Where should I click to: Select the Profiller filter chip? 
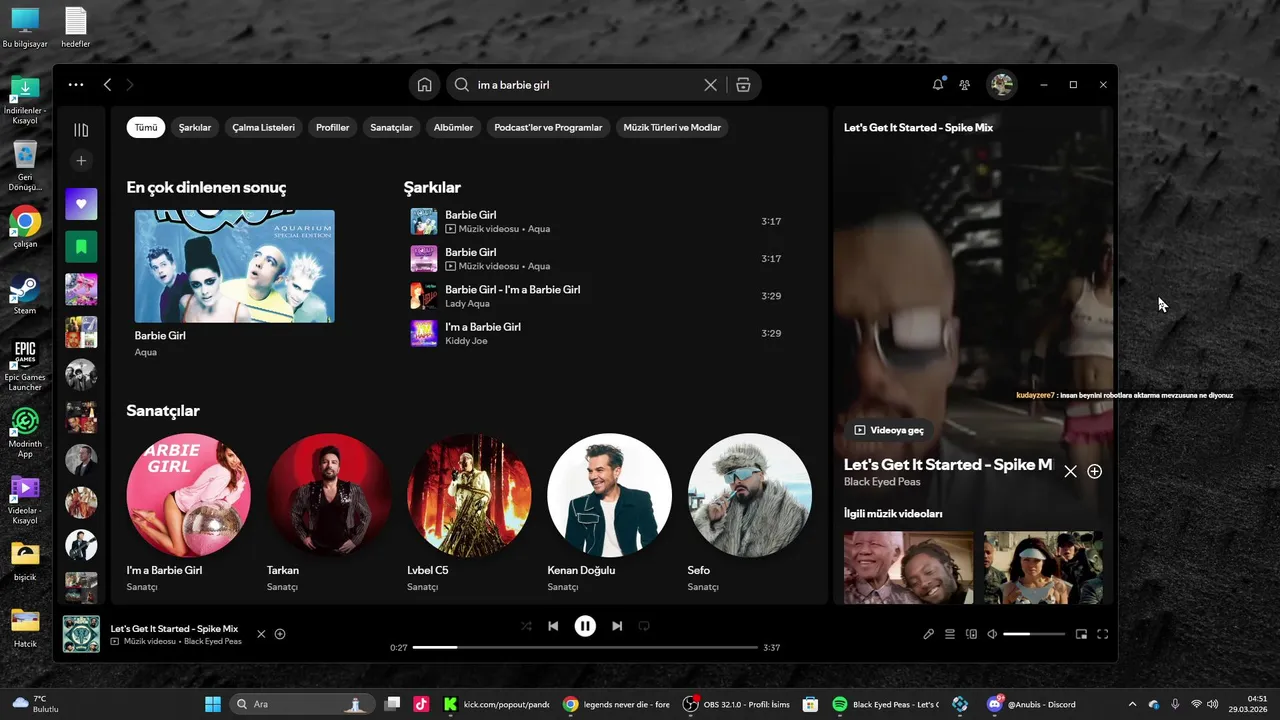332,128
